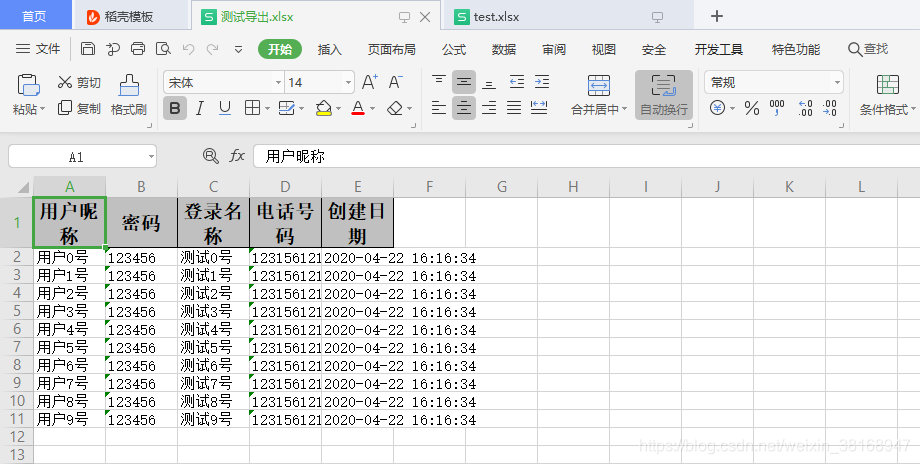The image size is (920, 464).
Task: Switch to the 审阅 Review tab
Action: 553,49
